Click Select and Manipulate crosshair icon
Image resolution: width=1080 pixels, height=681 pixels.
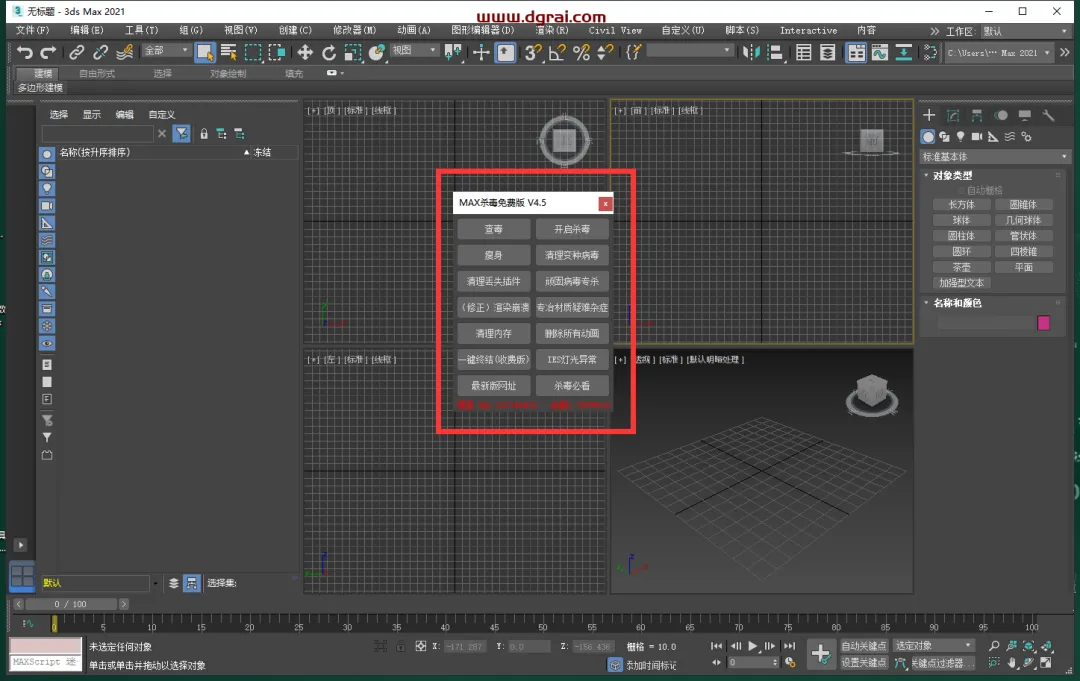point(481,52)
